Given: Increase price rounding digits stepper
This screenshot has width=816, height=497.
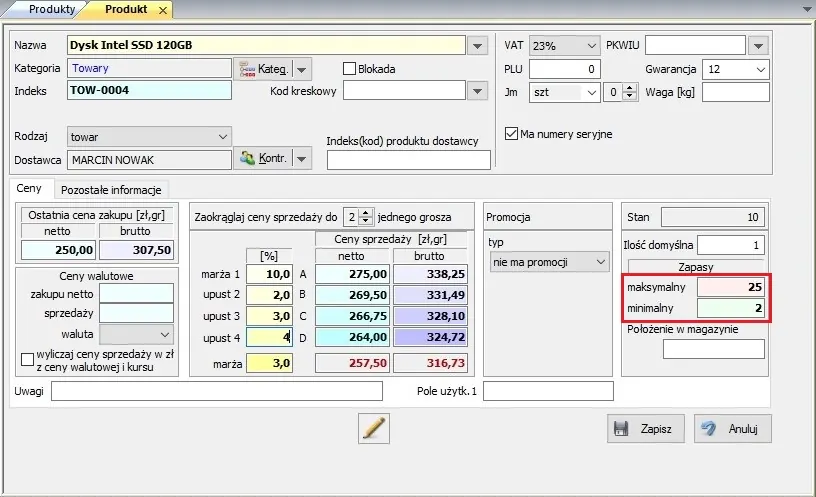Looking at the screenshot, I should (x=366, y=213).
